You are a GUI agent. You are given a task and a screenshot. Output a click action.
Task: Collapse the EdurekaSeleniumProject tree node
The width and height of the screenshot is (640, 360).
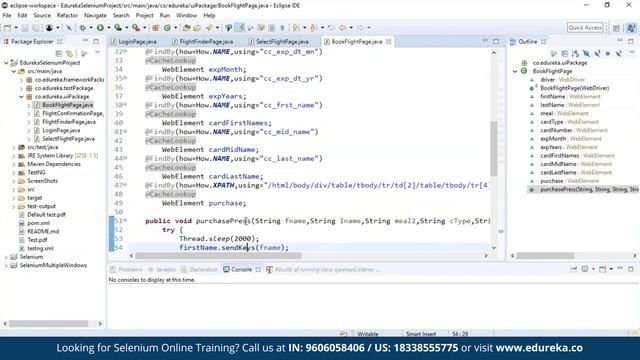point(6,63)
